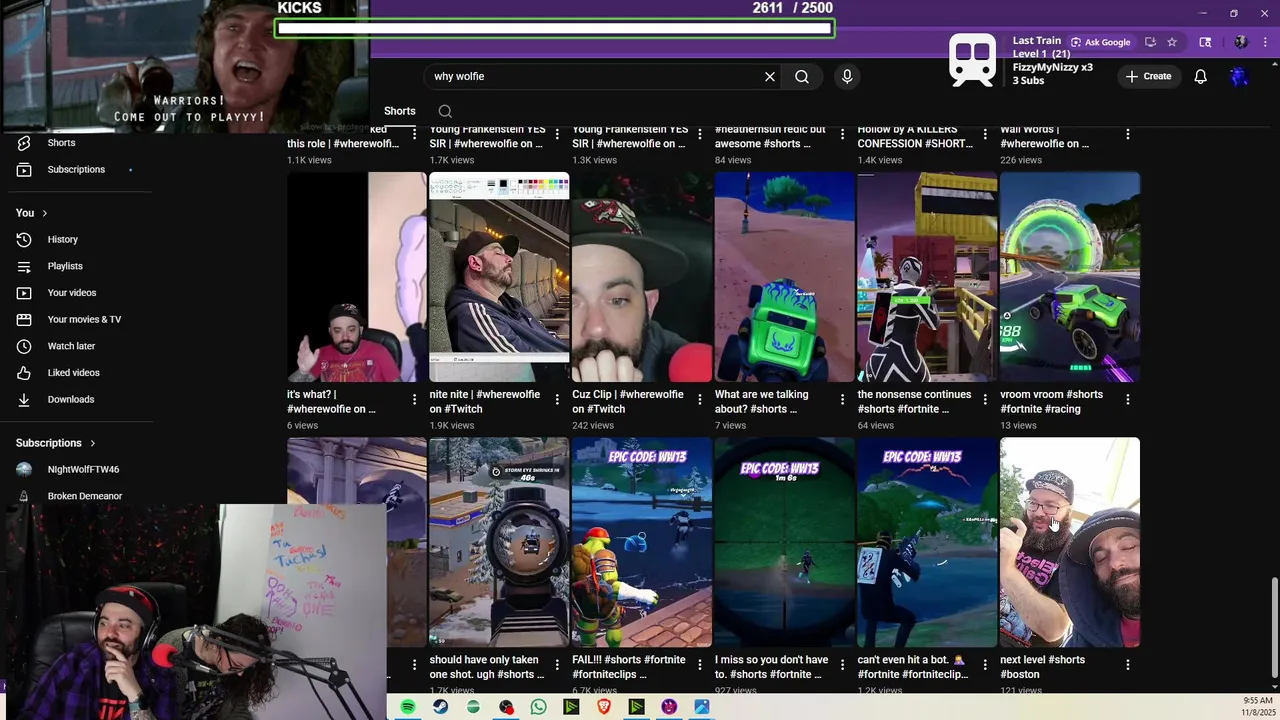Bookmark this page with the star icon
This screenshot has height=720, width=1280.
1172,42
